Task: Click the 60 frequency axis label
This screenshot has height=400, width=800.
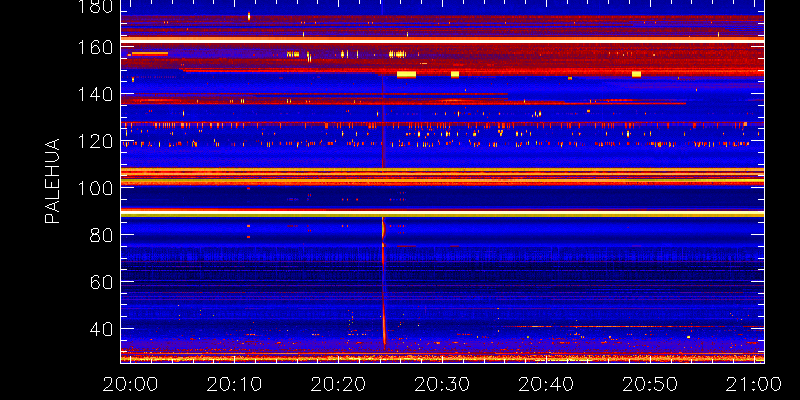Action: 101,282
